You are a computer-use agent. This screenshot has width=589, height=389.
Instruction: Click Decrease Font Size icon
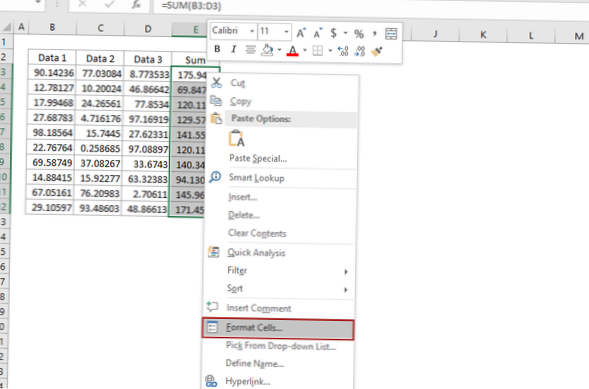[x=318, y=33]
